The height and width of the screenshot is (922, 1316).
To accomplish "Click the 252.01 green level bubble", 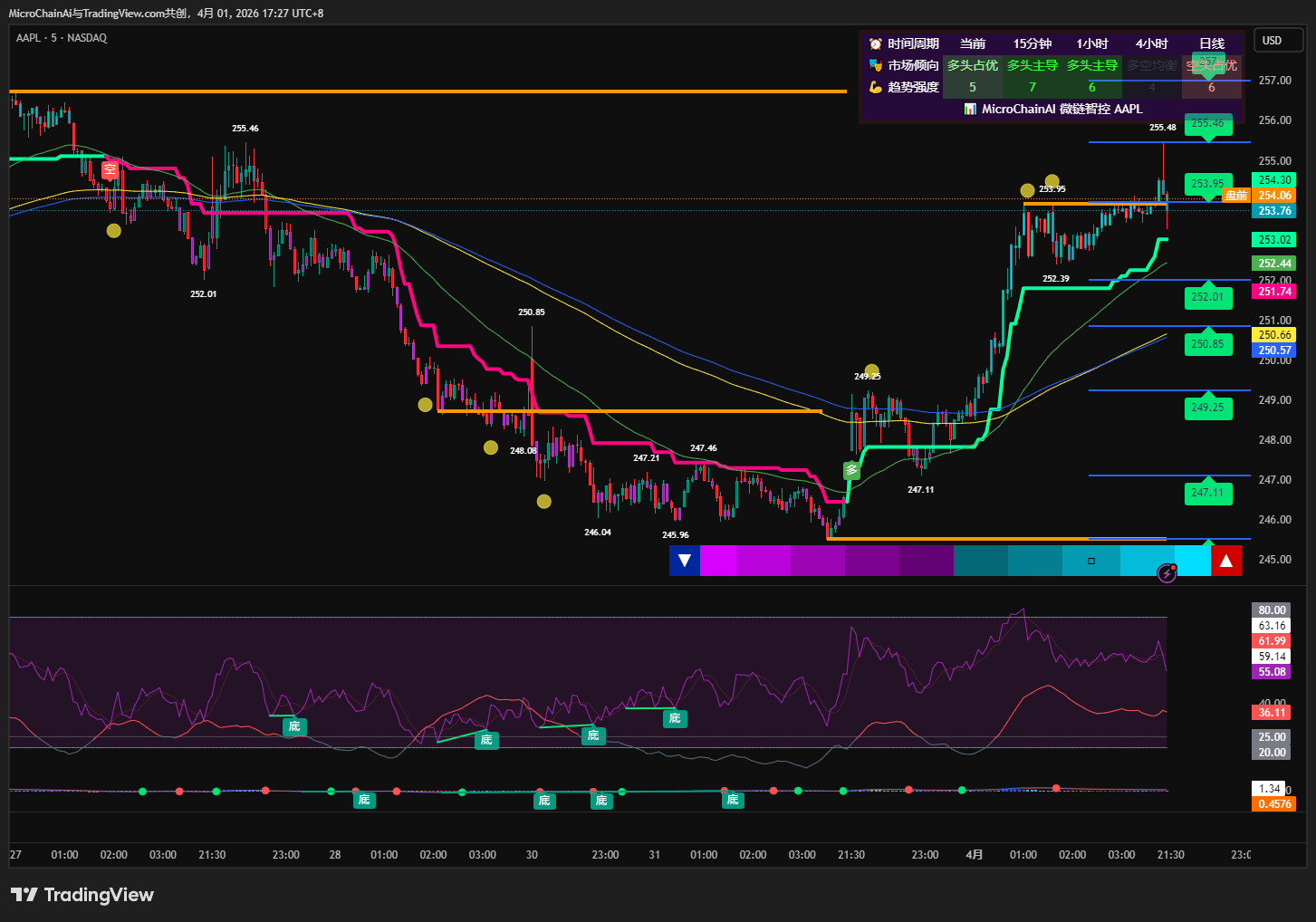I will pyautogui.click(x=1207, y=297).
